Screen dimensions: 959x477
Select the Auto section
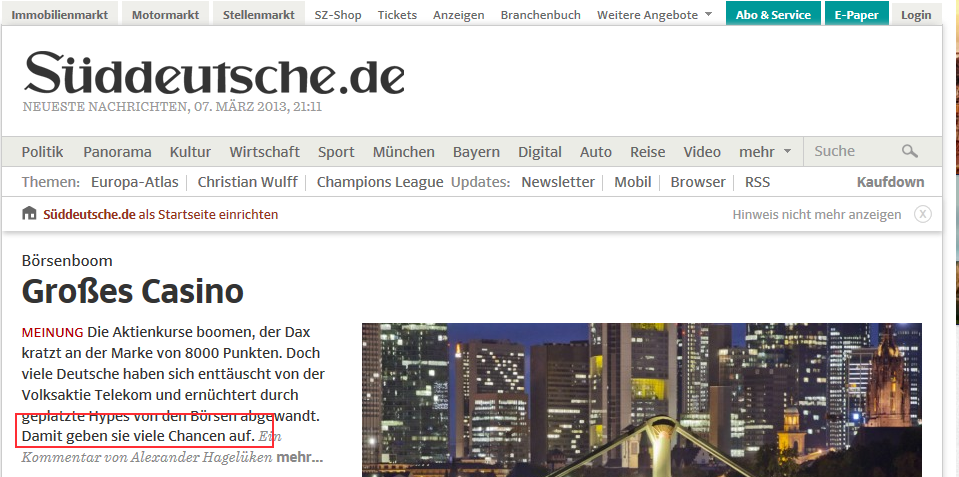pyautogui.click(x=596, y=152)
